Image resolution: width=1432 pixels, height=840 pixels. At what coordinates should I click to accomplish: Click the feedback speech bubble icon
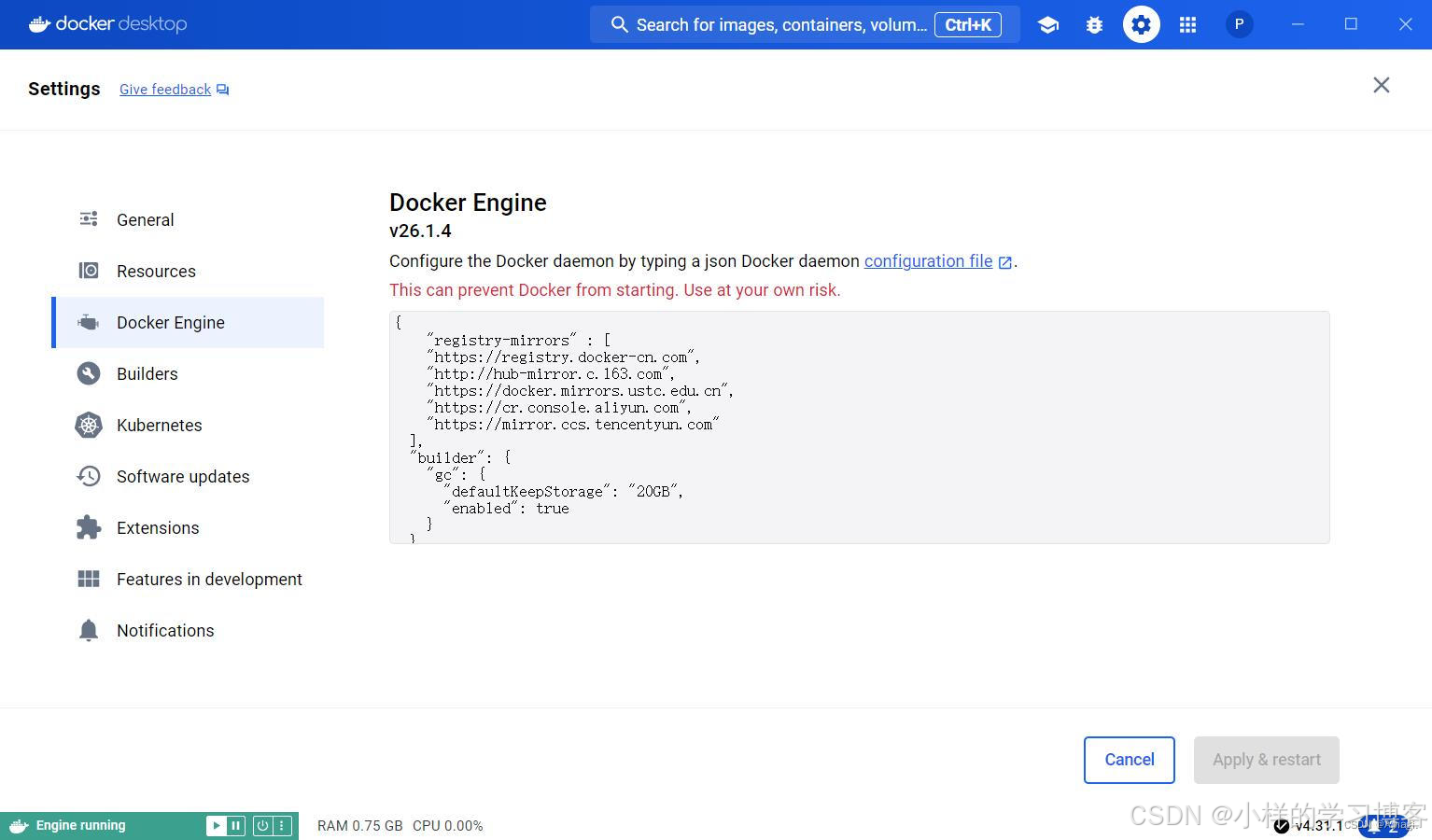point(222,90)
